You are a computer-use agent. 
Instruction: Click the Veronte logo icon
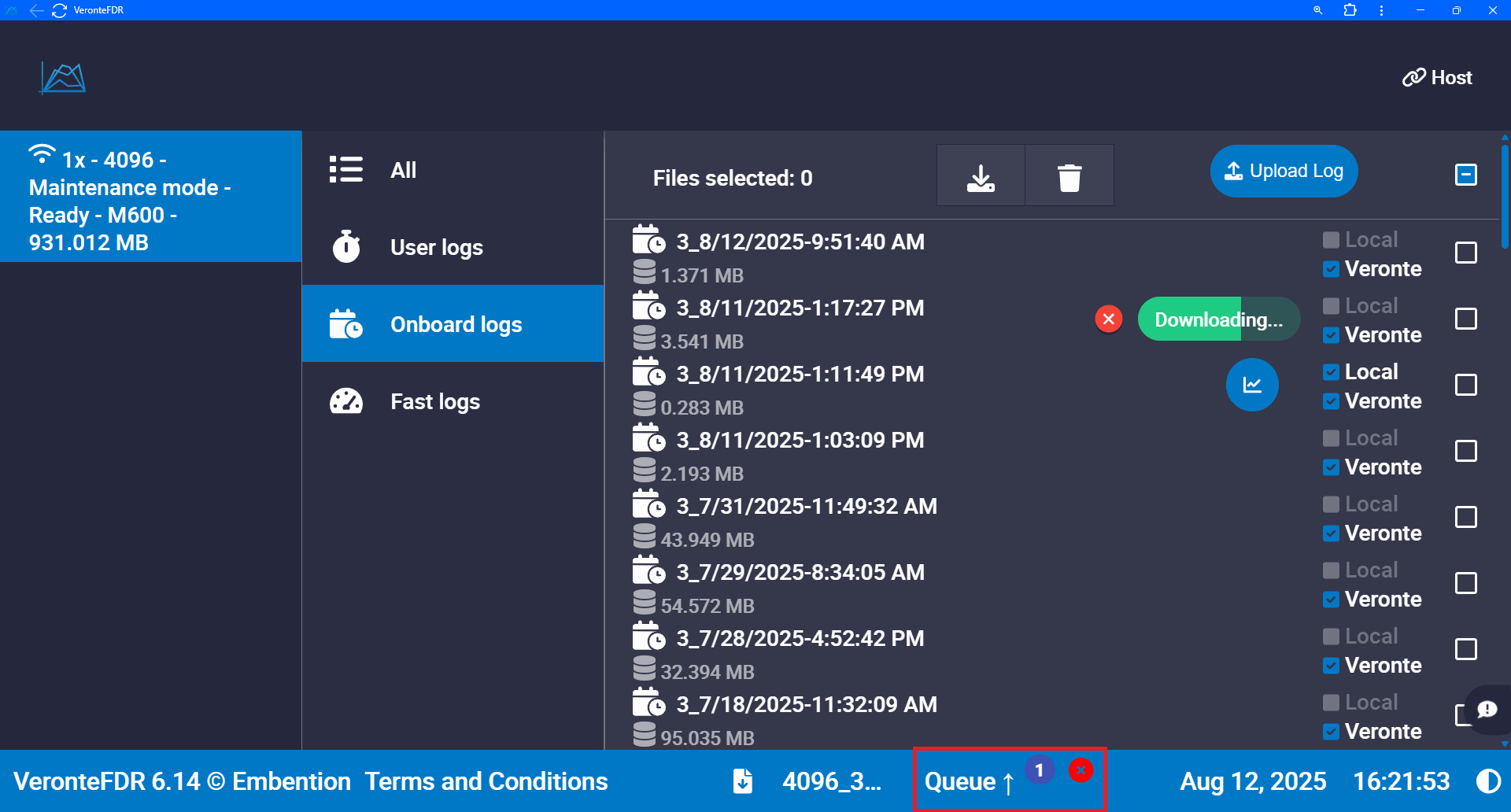pyautogui.click(x=63, y=78)
